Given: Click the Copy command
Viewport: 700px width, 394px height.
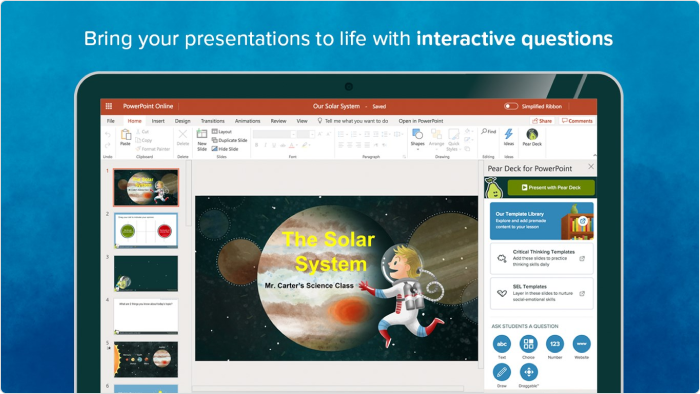Looking at the screenshot, I should 144,140.
